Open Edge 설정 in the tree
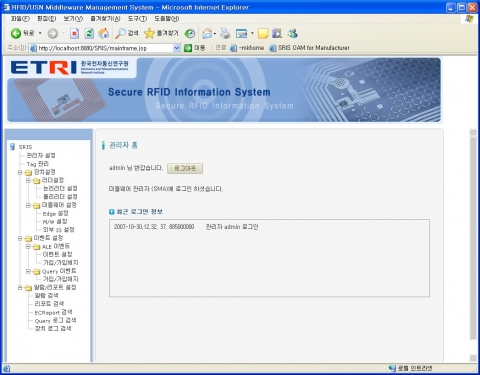This screenshot has height=375, width=480. [55, 213]
